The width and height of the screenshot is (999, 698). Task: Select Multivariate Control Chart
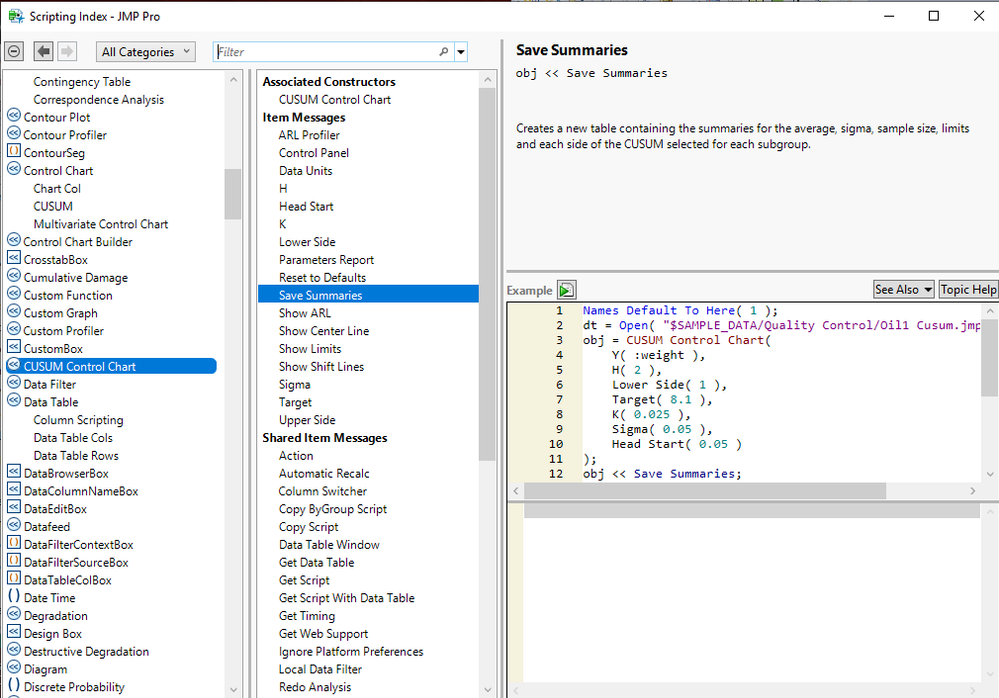point(101,224)
